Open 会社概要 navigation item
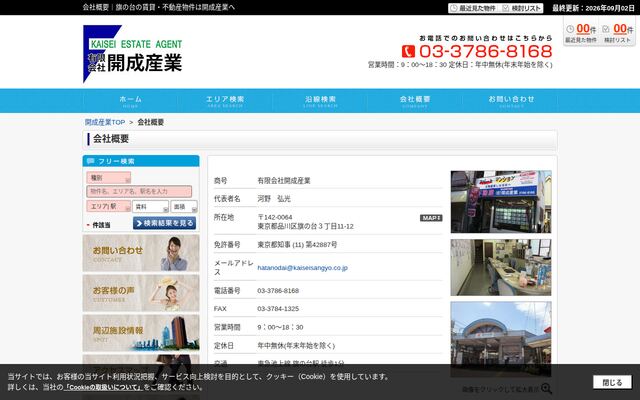Viewport: 640px width, 400px height. [415, 101]
